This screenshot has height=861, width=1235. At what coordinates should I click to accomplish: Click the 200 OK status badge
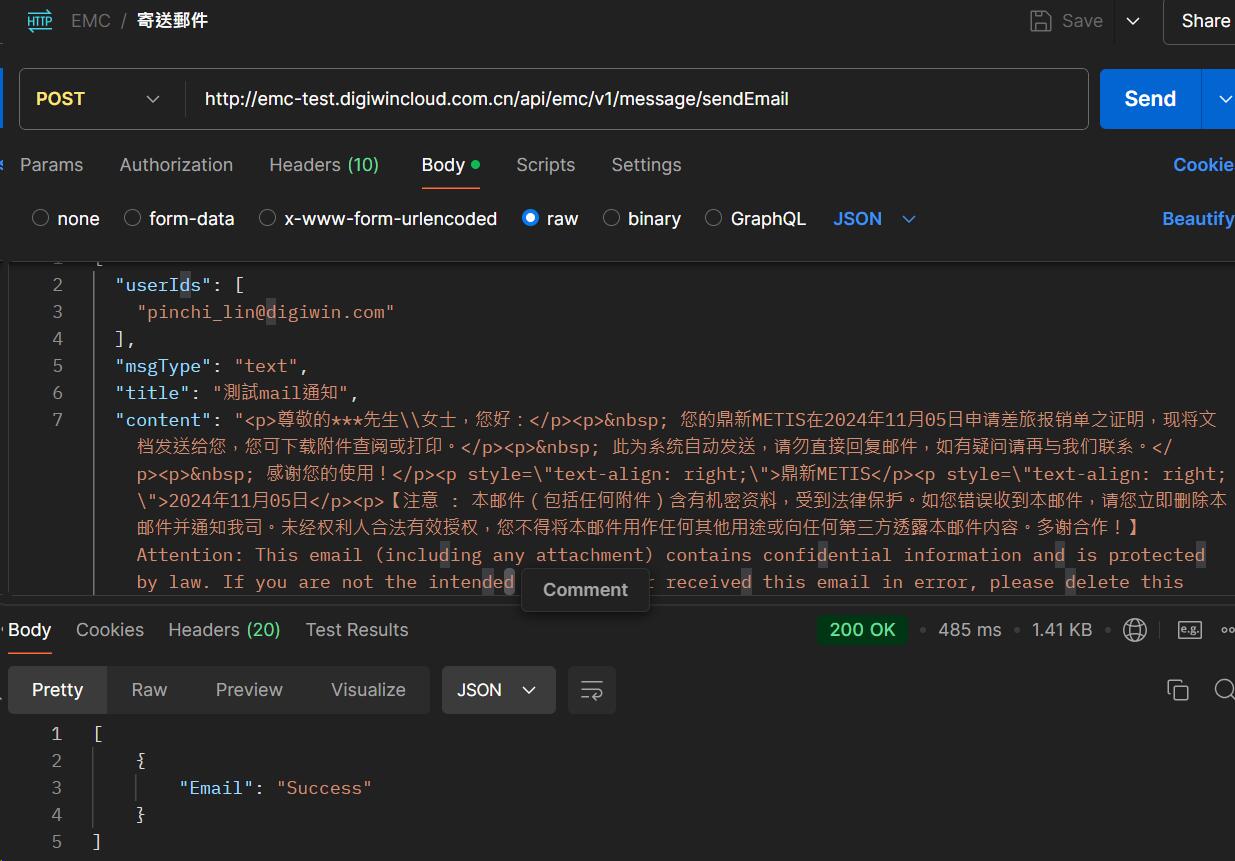click(862, 630)
